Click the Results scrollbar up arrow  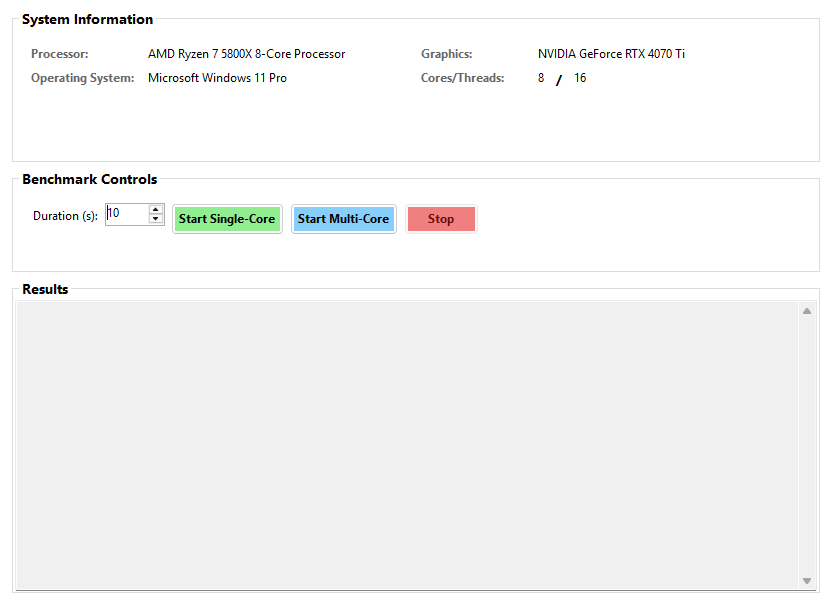tap(807, 310)
